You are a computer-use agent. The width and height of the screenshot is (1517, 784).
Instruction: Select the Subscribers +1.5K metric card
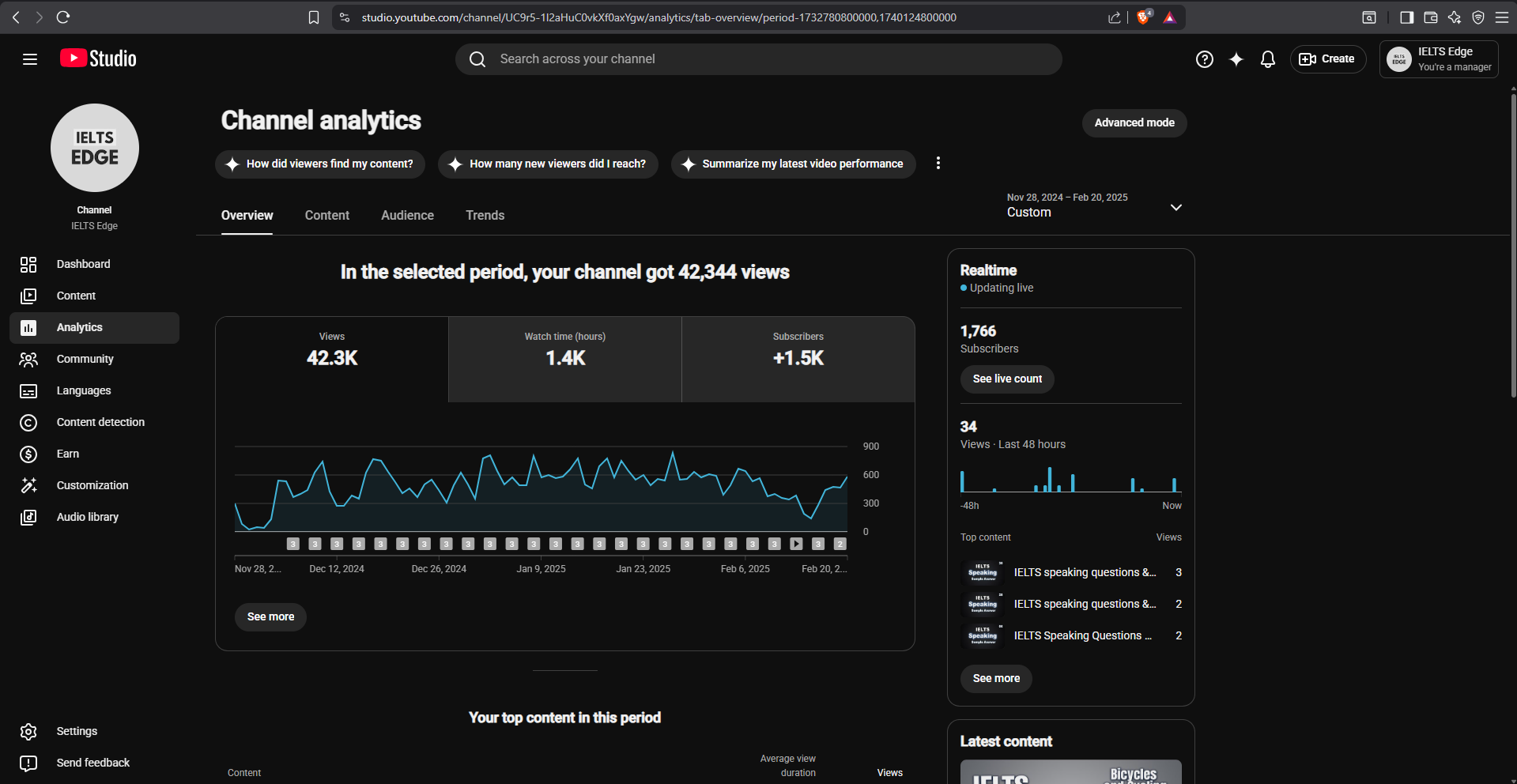(x=798, y=360)
